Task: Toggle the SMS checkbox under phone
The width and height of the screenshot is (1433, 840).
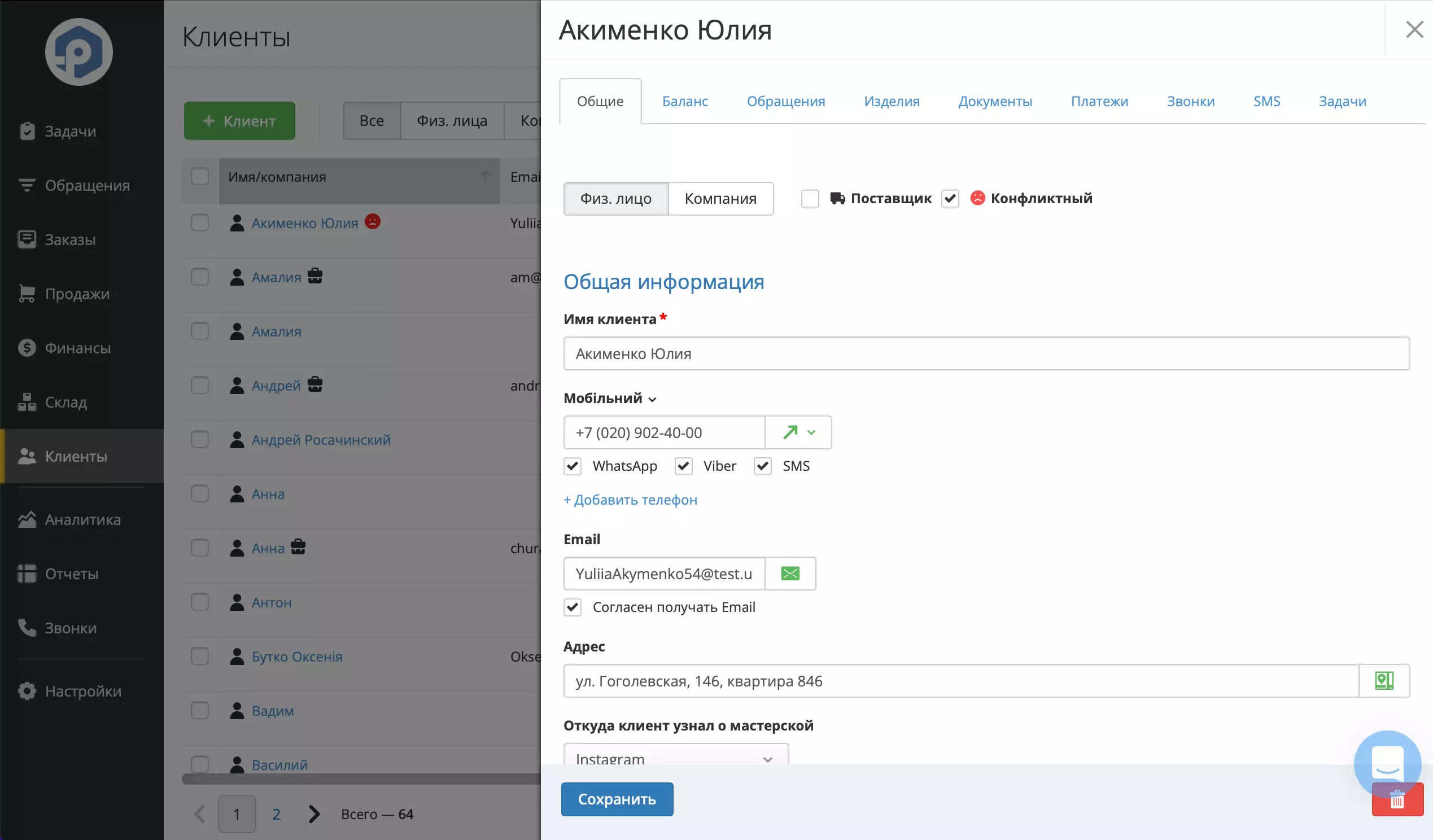Action: pos(763,466)
